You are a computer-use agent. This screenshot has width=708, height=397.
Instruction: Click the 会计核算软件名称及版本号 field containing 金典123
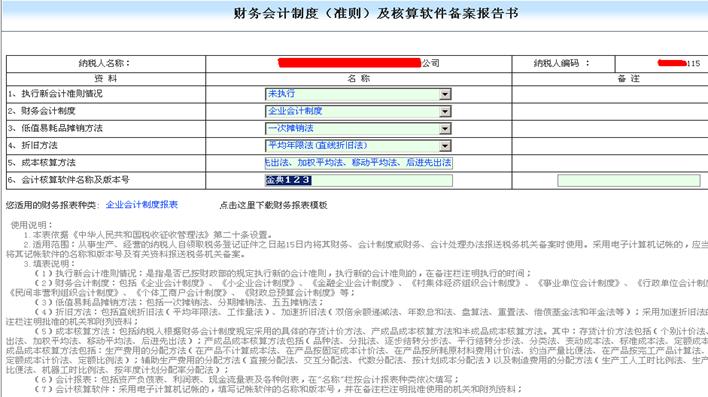click(x=359, y=180)
